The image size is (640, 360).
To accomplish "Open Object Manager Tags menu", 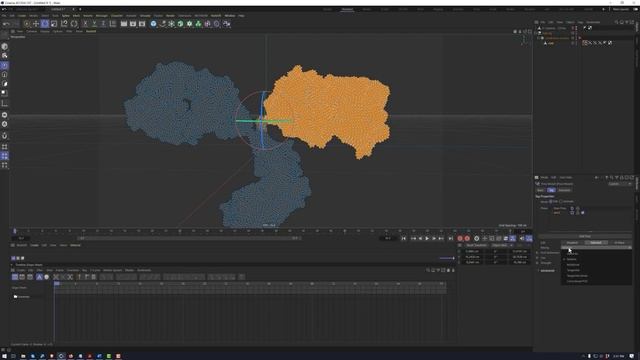I will click(580, 22).
